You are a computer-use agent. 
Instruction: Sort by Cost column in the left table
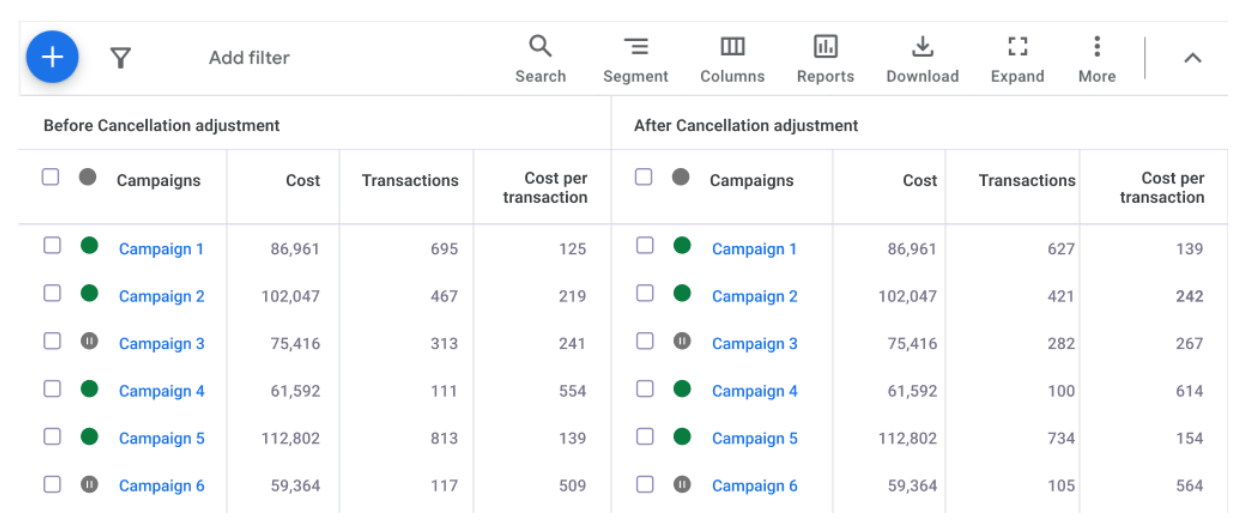point(302,181)
